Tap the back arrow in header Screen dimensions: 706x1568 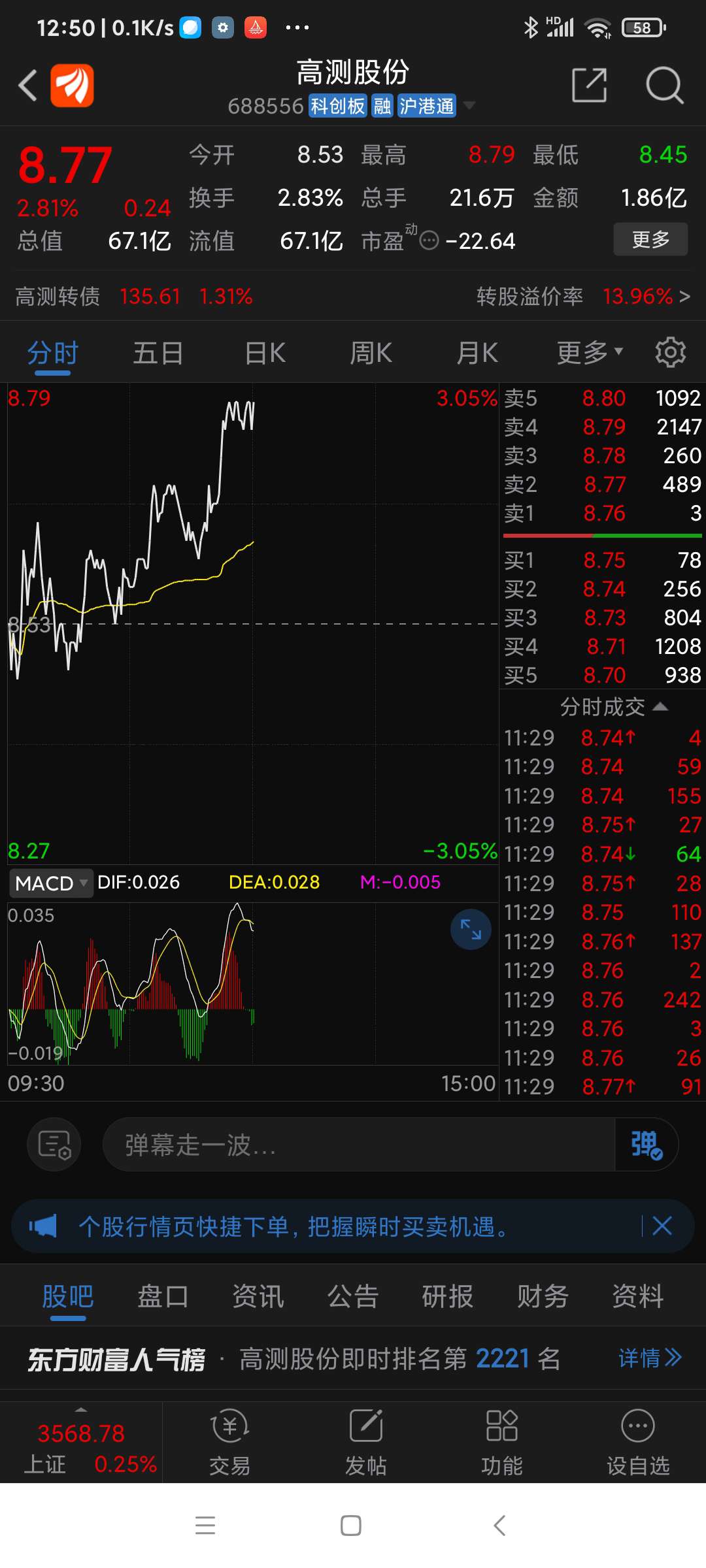pyautogui.click(x=27, y=86)
